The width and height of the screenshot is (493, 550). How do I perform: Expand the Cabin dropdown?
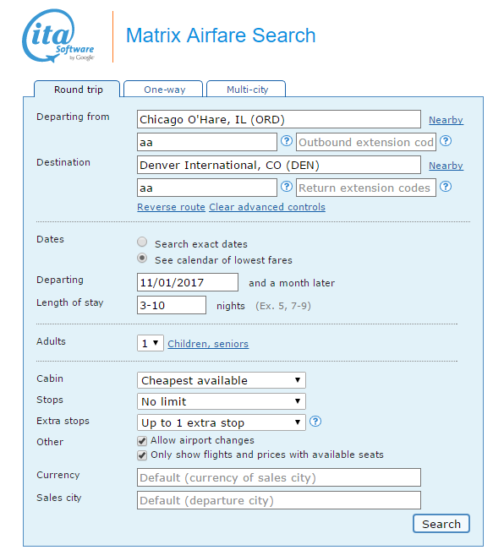click(221, 380)
